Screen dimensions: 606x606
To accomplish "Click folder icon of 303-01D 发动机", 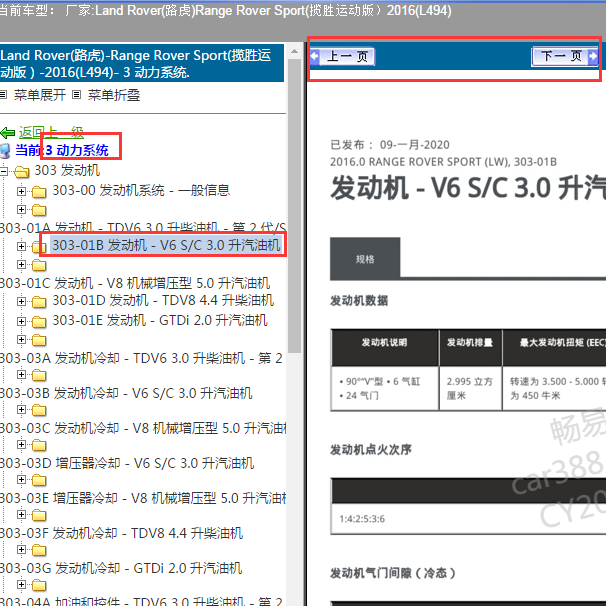I will pos(39,301).
